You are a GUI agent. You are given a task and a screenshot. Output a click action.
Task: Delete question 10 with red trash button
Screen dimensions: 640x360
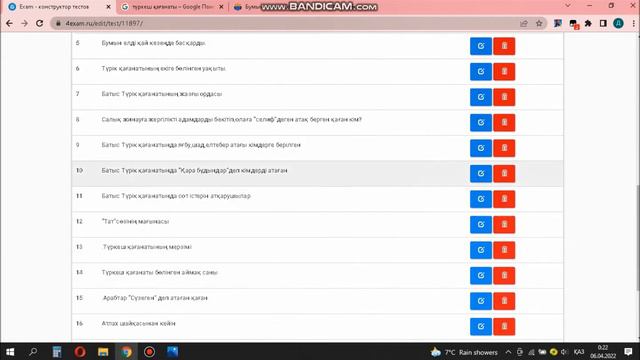click(x=504, y=173)
